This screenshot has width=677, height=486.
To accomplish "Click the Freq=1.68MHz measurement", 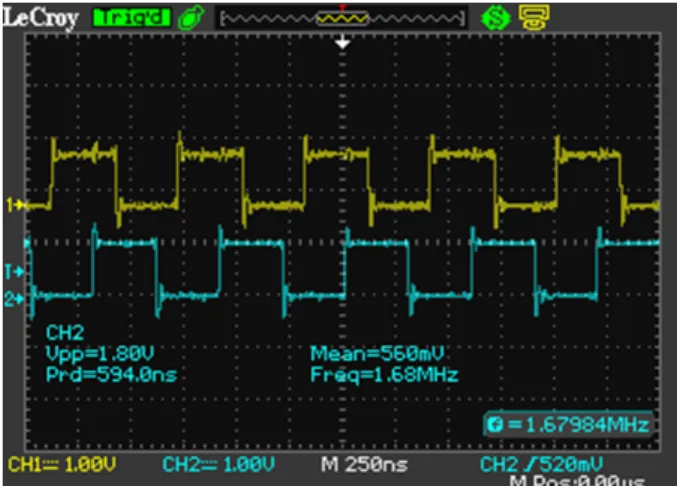I will (x=384, y=374).
